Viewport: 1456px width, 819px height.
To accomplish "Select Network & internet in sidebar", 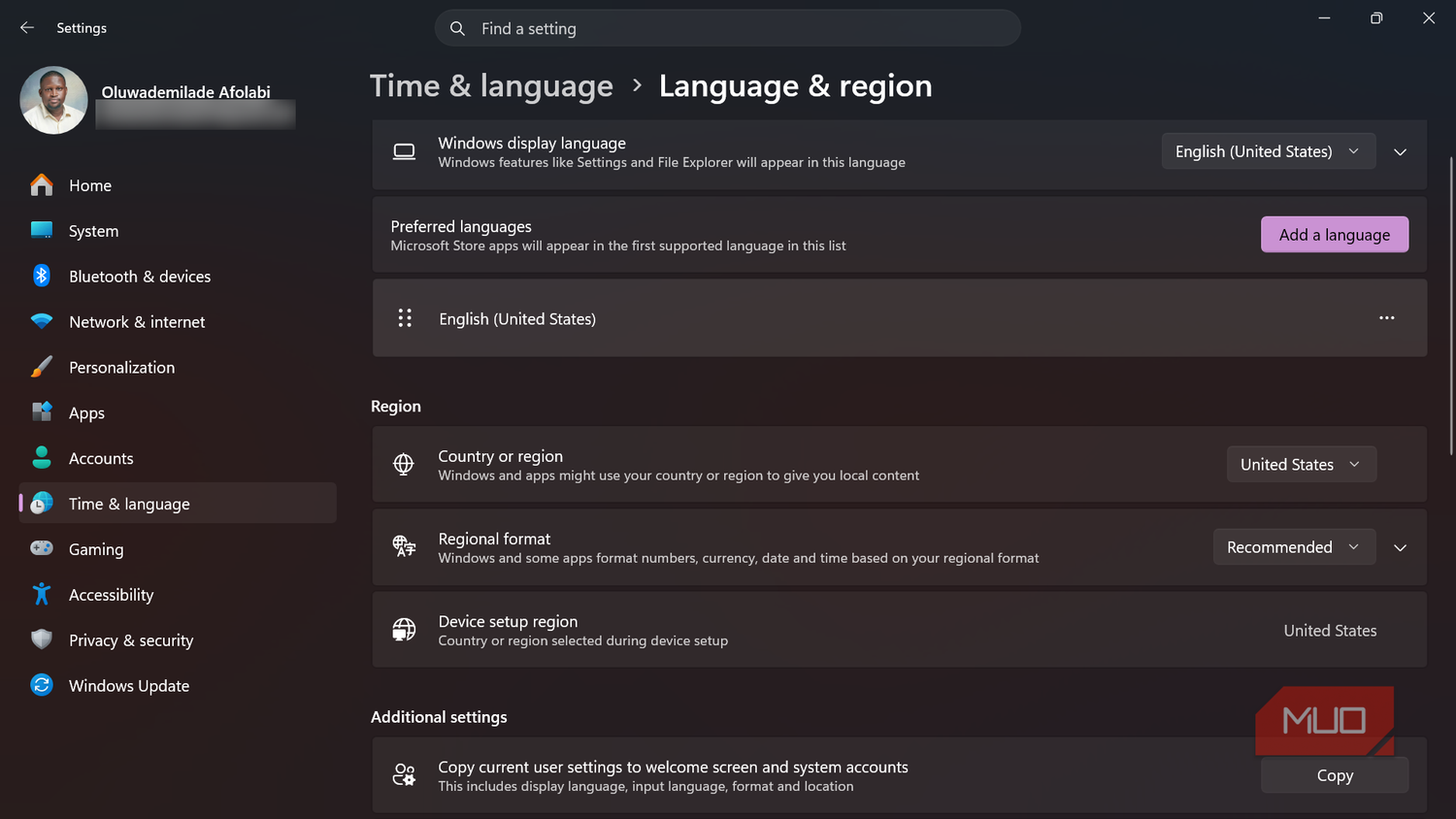I will tap(178, 322).
